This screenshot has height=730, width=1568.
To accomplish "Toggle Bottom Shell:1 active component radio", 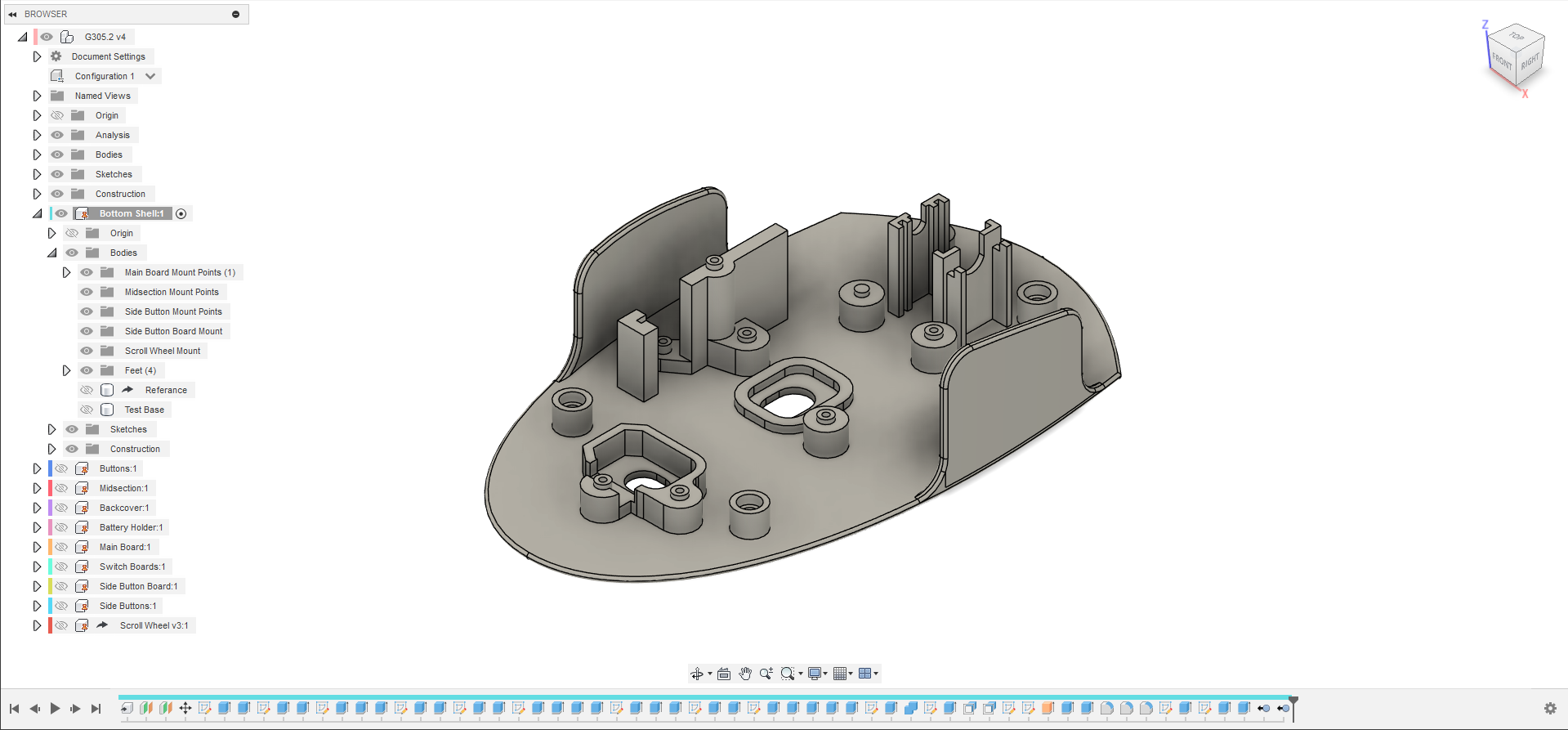I will pos(181,213).
